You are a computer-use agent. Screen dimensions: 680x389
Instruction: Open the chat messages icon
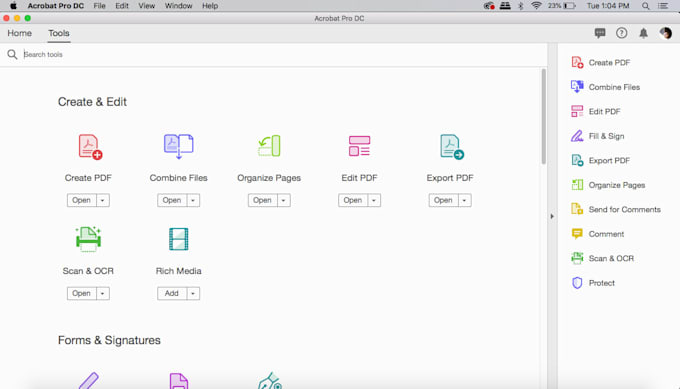(600, 33)
